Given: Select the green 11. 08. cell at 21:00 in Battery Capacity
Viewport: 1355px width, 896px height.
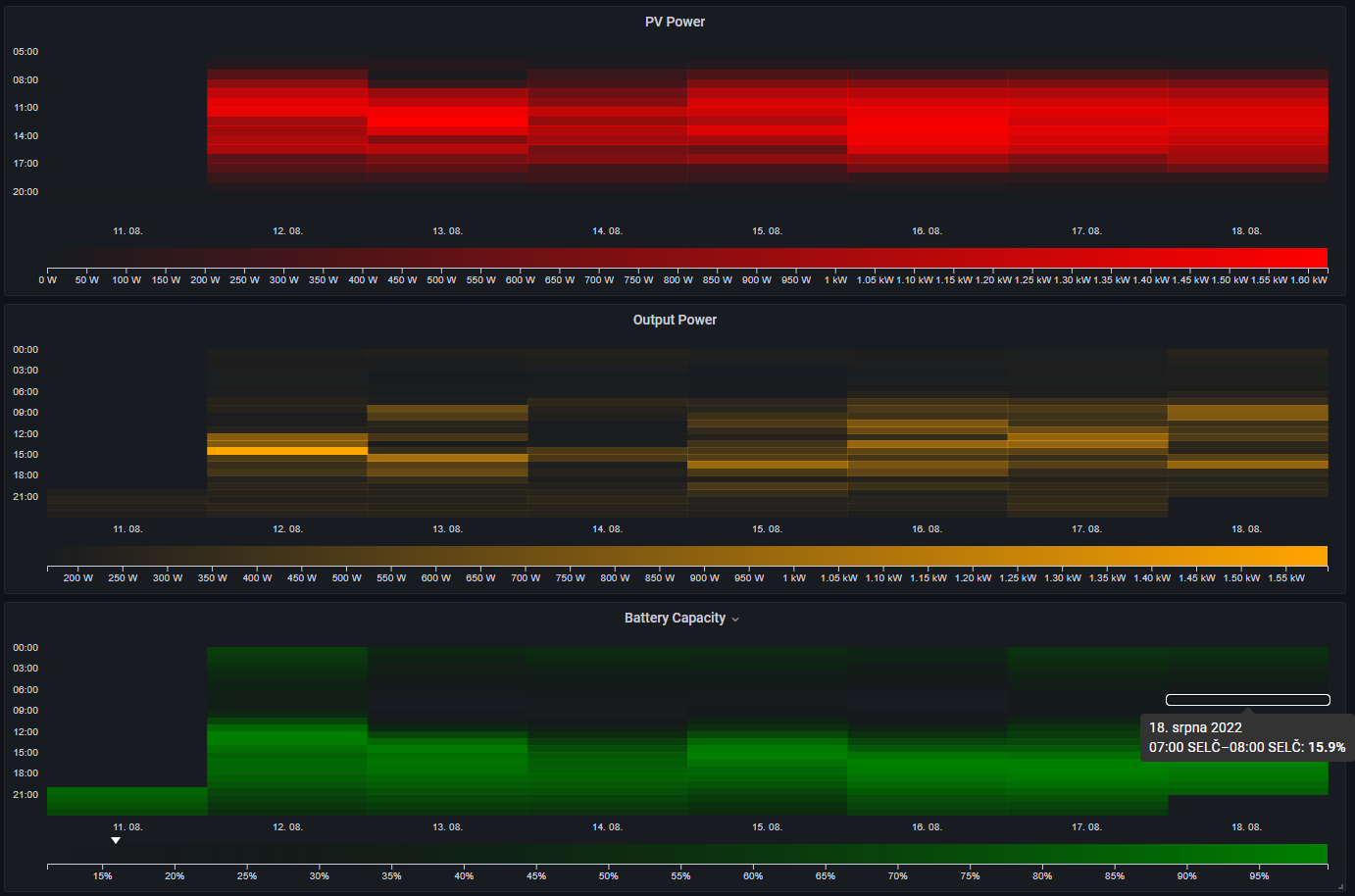Looking at the screenshot, I should (x=127, y=801).
